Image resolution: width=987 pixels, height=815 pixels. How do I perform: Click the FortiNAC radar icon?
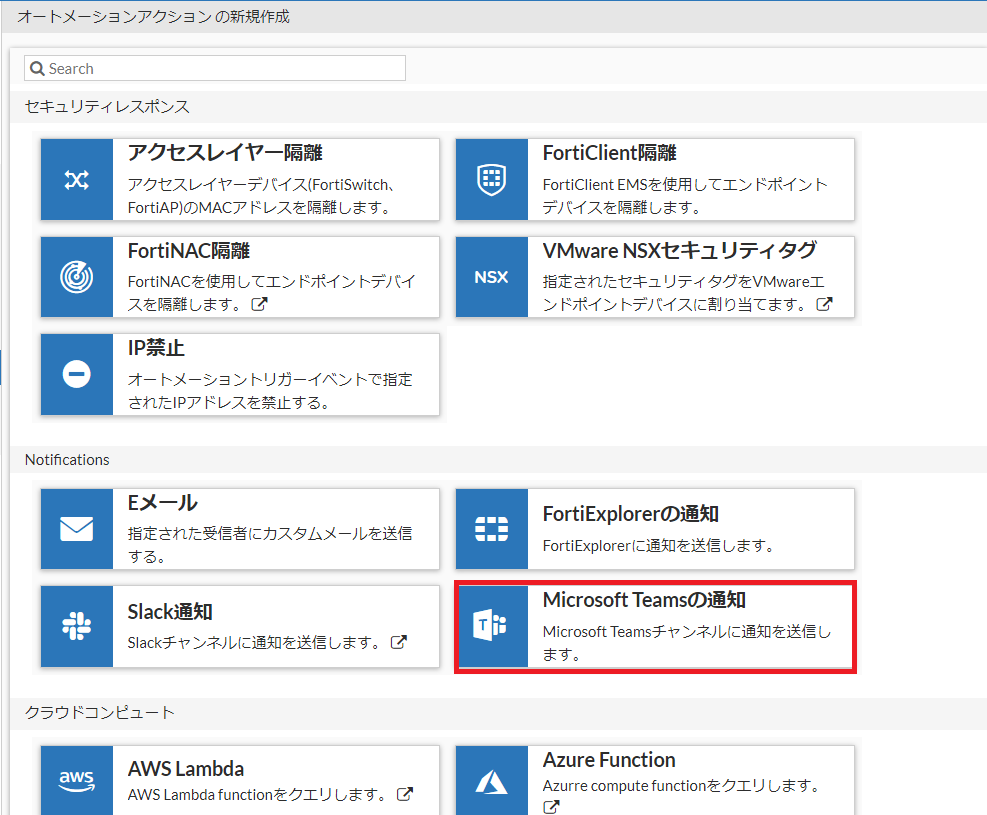click(x=77, y=277)
